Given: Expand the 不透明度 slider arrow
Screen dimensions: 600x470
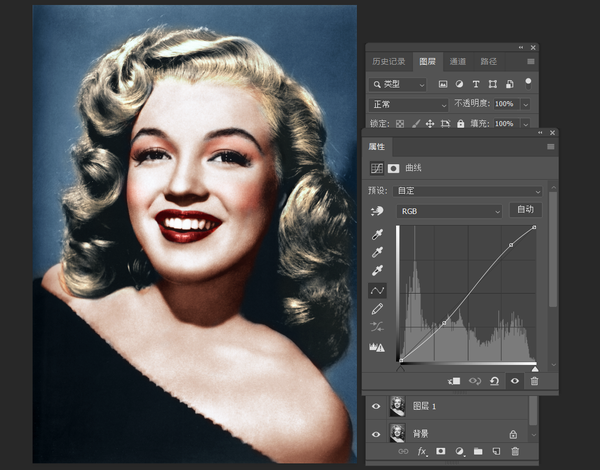Looking at the screenshot, I should [525, 104].
